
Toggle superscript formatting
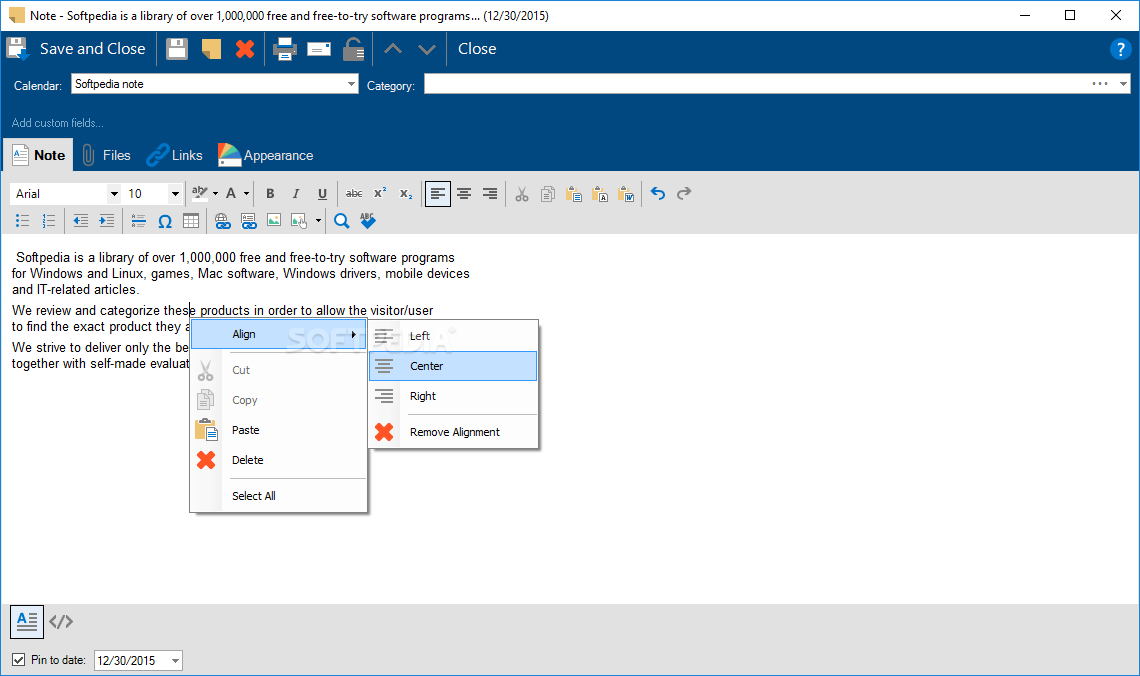[380, 193]
